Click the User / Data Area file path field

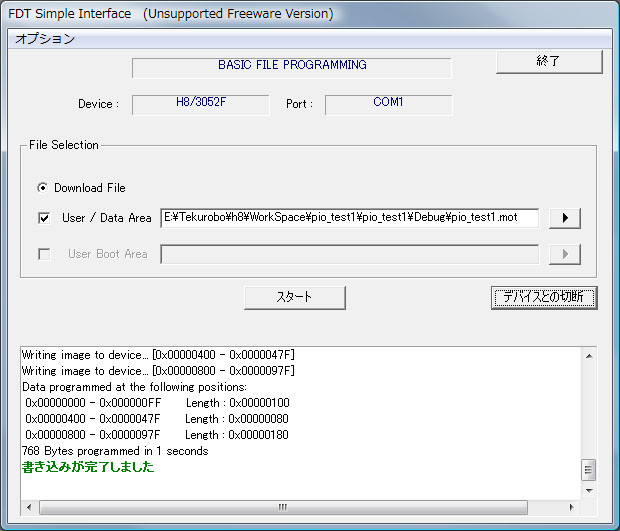pos(350,218)
